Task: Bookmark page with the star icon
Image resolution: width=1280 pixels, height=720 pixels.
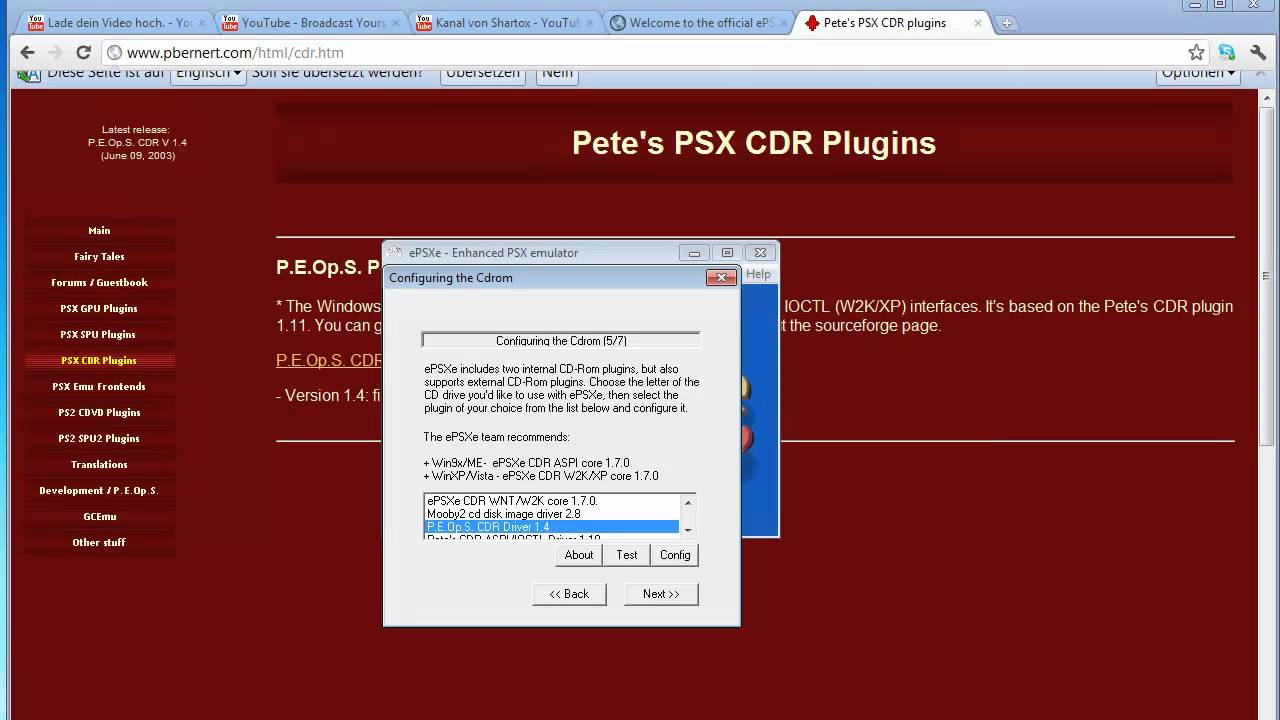Action: pos(1196,53)
